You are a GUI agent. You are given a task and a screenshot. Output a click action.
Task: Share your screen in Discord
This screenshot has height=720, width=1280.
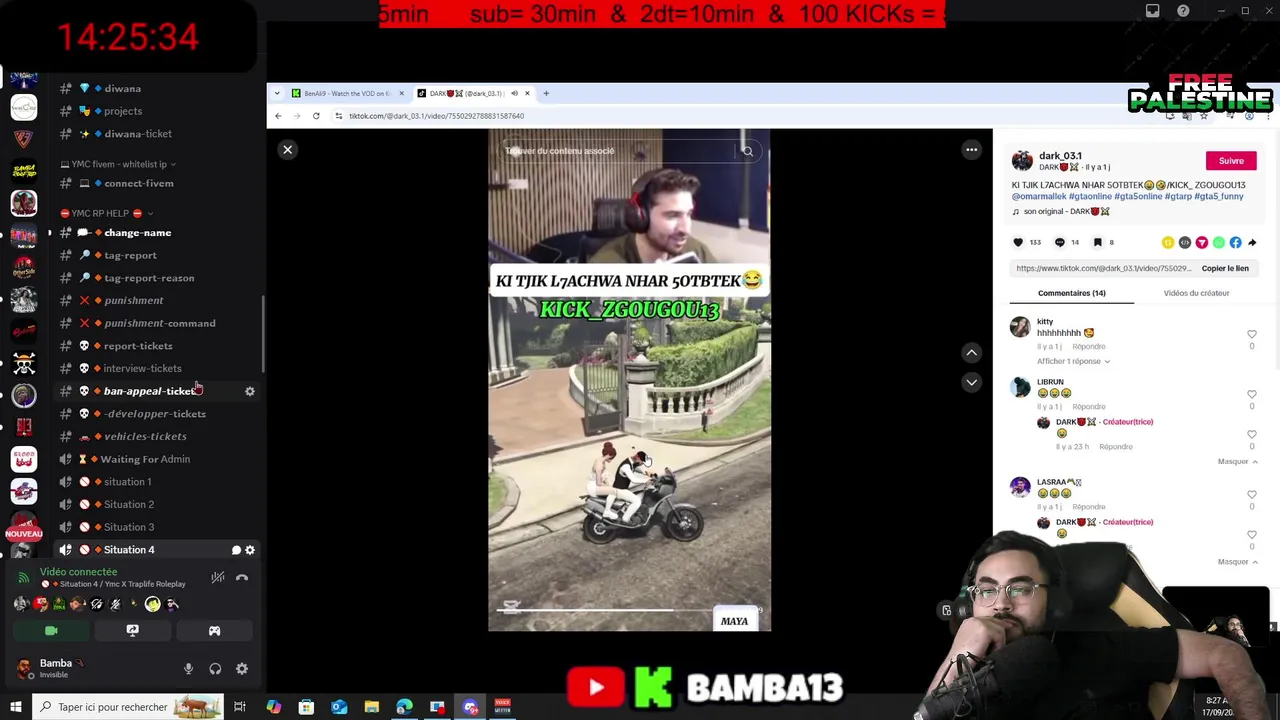[132, 631]
